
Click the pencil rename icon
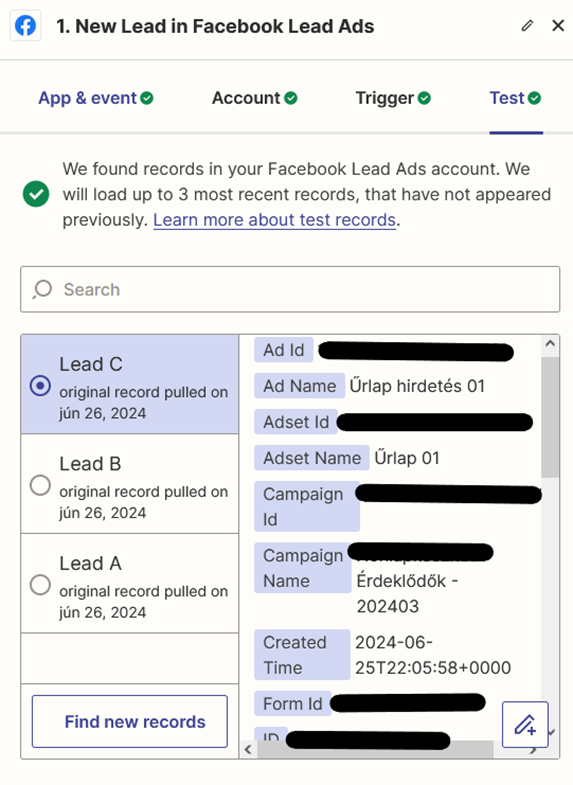coord(527,26)
